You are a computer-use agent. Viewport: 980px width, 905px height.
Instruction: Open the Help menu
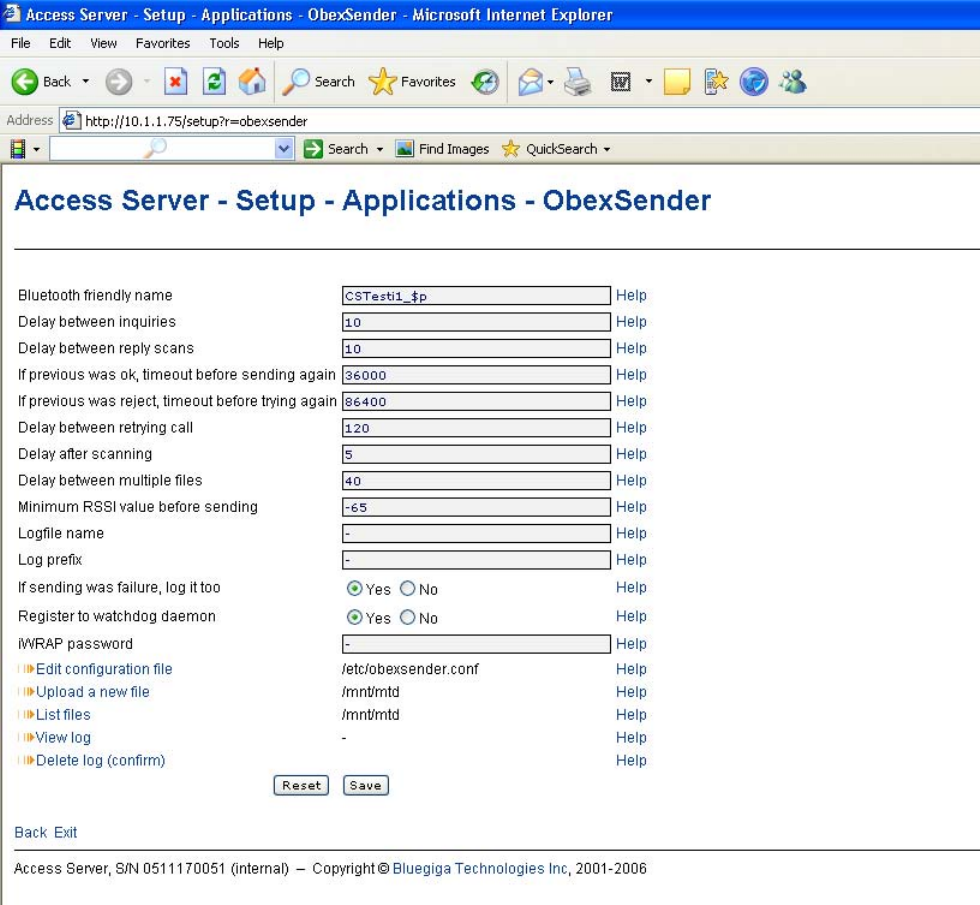coord(271,43)
